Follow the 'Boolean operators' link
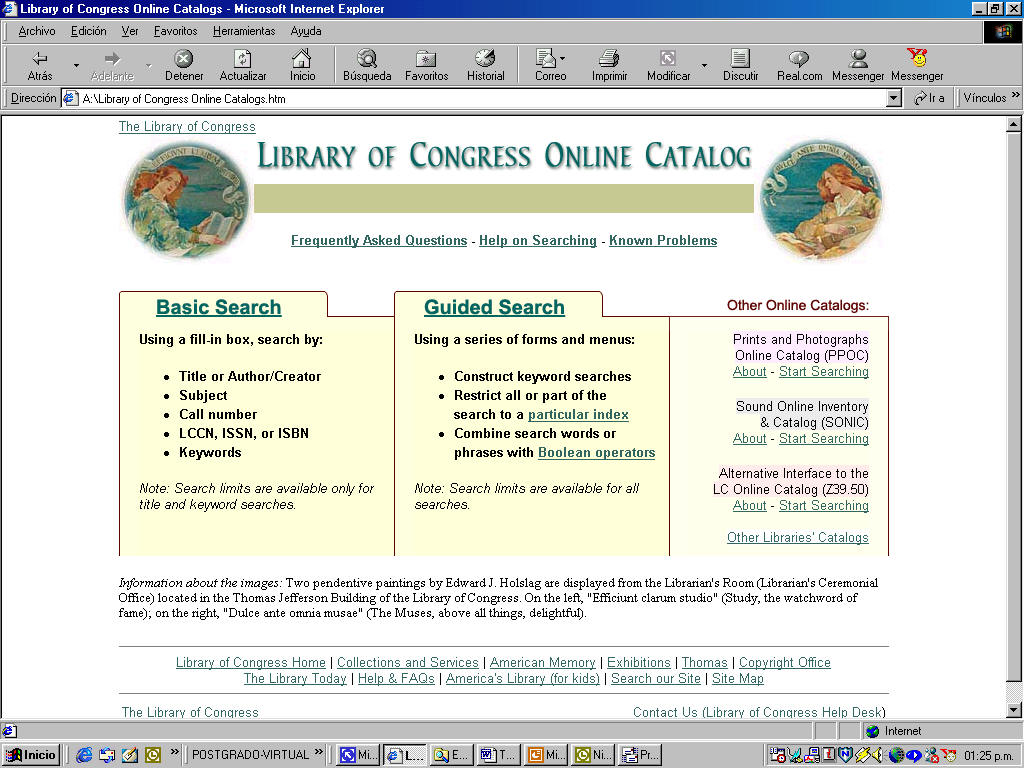 (x=596, y=453)
